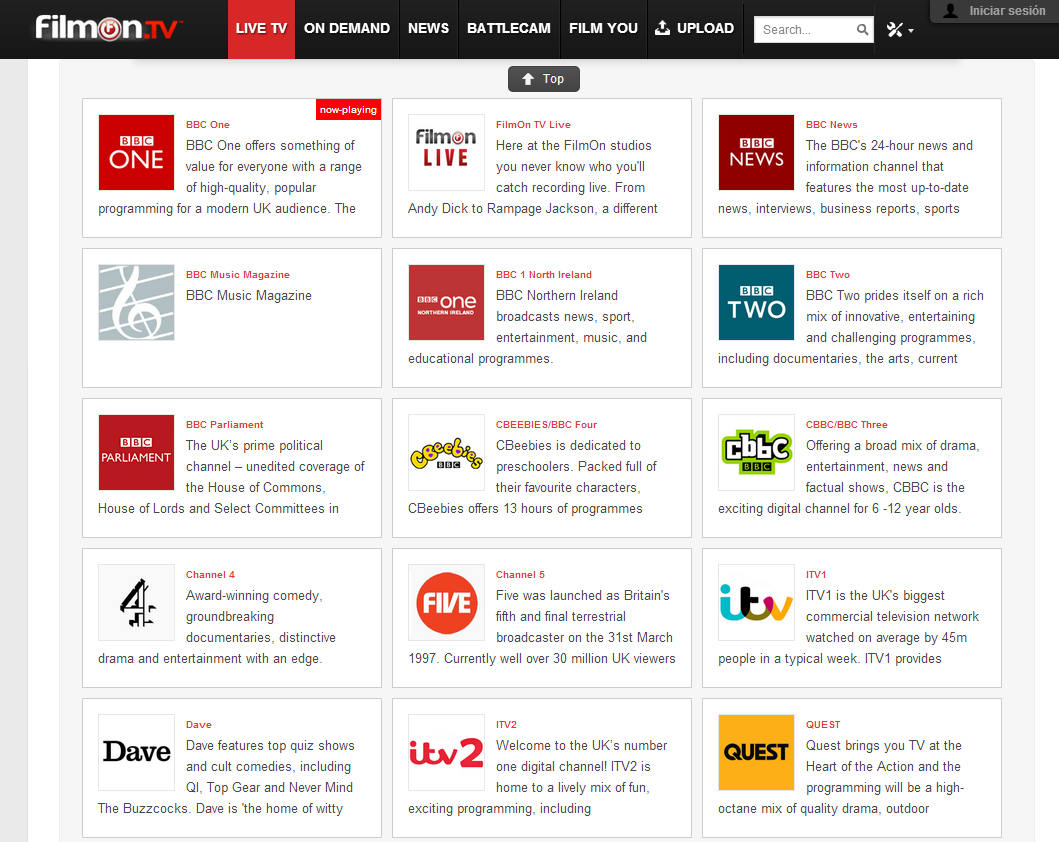Screen dimensions: 1059x842
Task: Click the BBC Two description text
Action: coord(851,327)
